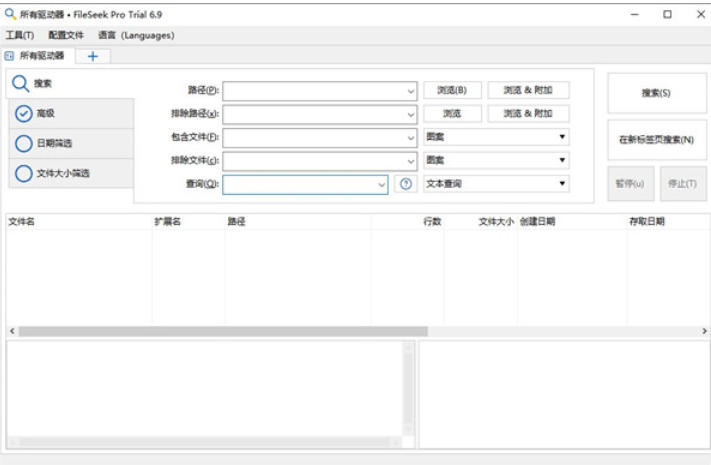Open pattern dropdown next to 包含文件
The width and height of the screenshot is (711, 465).
(x=496, y=137)
